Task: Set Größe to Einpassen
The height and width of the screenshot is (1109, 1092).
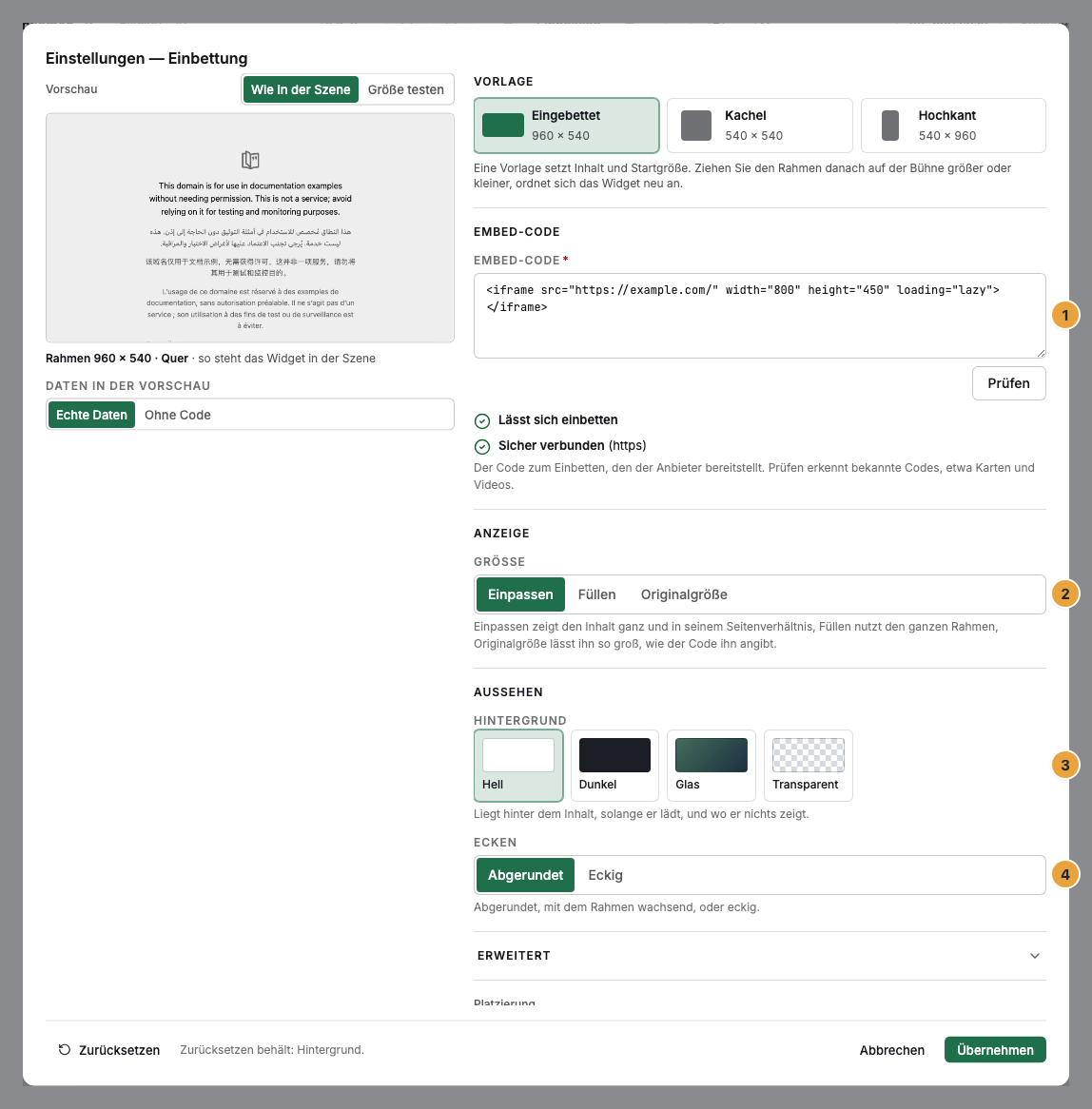Action: tap(520, 594)
